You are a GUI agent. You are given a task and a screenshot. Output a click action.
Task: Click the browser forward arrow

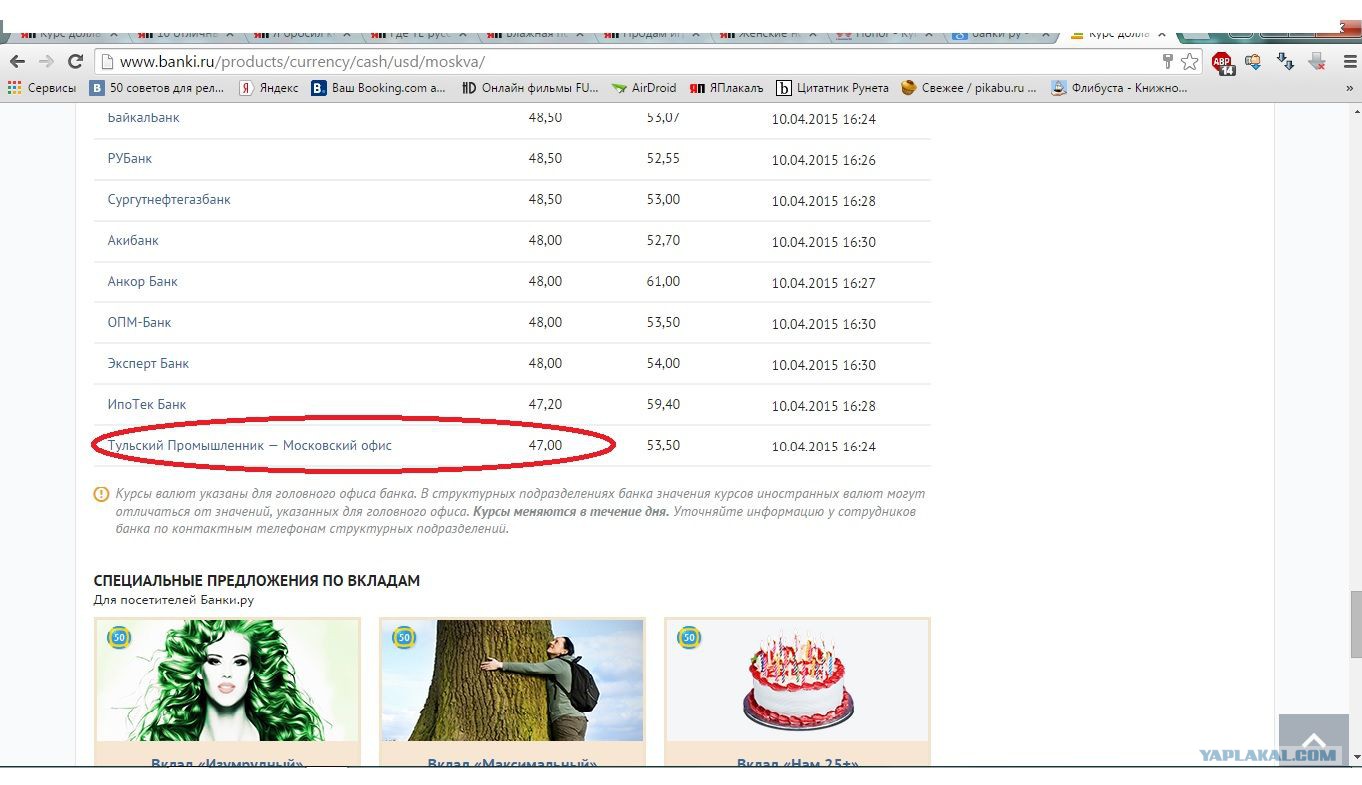pos(46,62)
